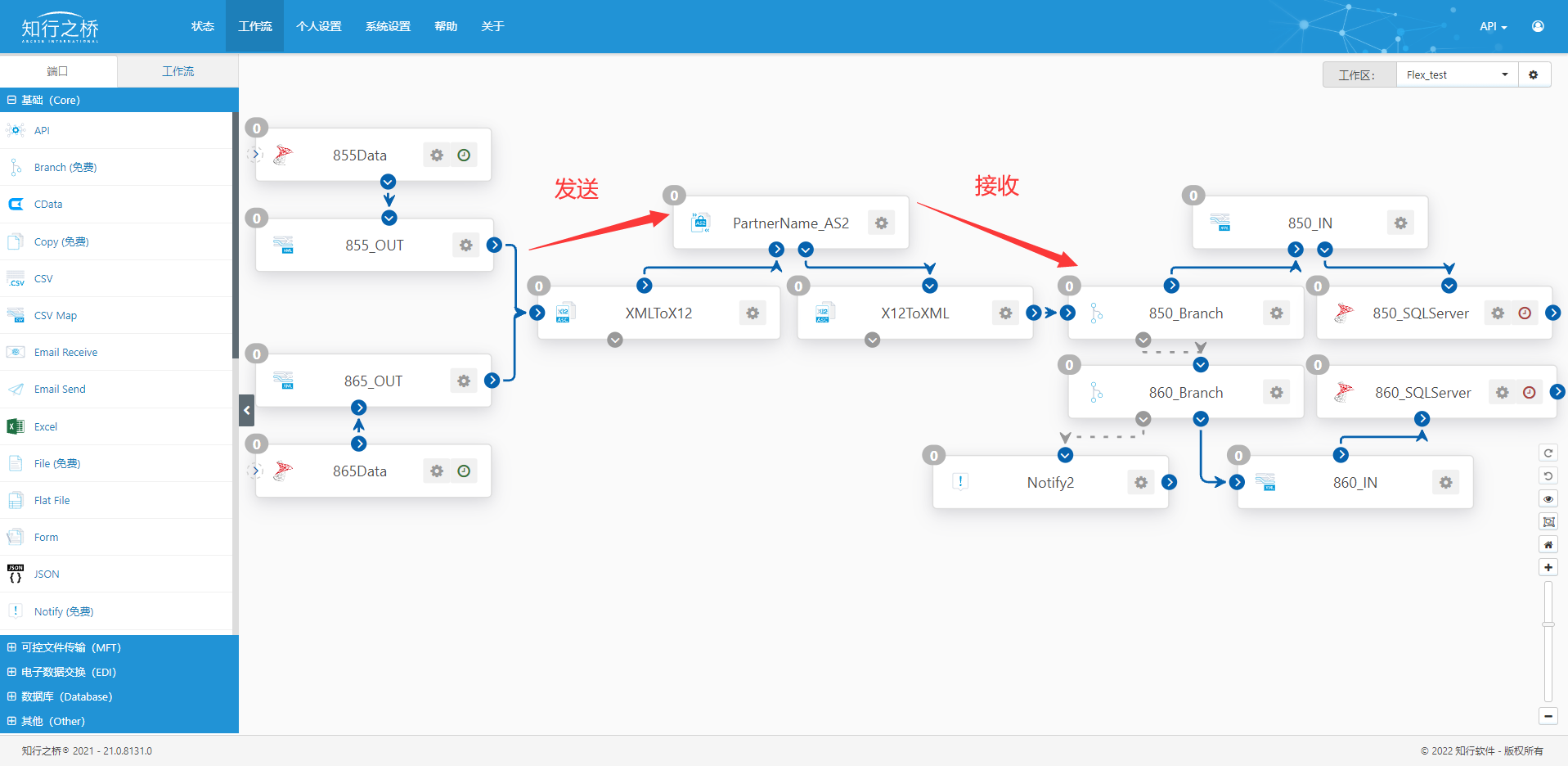Viewport: 1568px width, 766px height.
Task: Open workspace settings gear next to Flex_test
Action: pos(1534,74)
